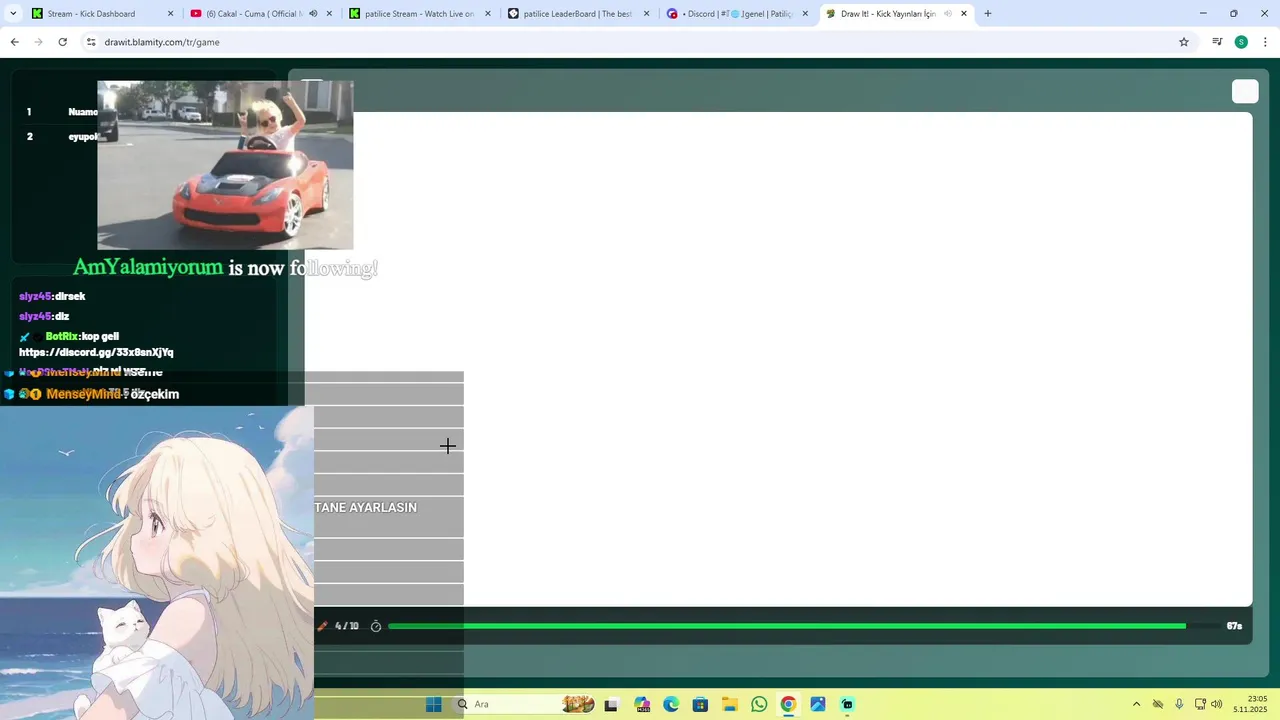Open the media control icon in Chrome toolbar
This screenshot has width=1280, height=720.
pos(1217,42)
